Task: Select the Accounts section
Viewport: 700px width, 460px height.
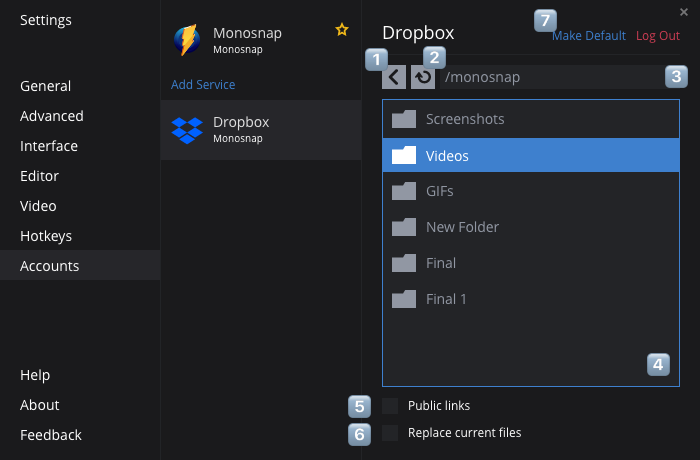Action: coord(80,265)
